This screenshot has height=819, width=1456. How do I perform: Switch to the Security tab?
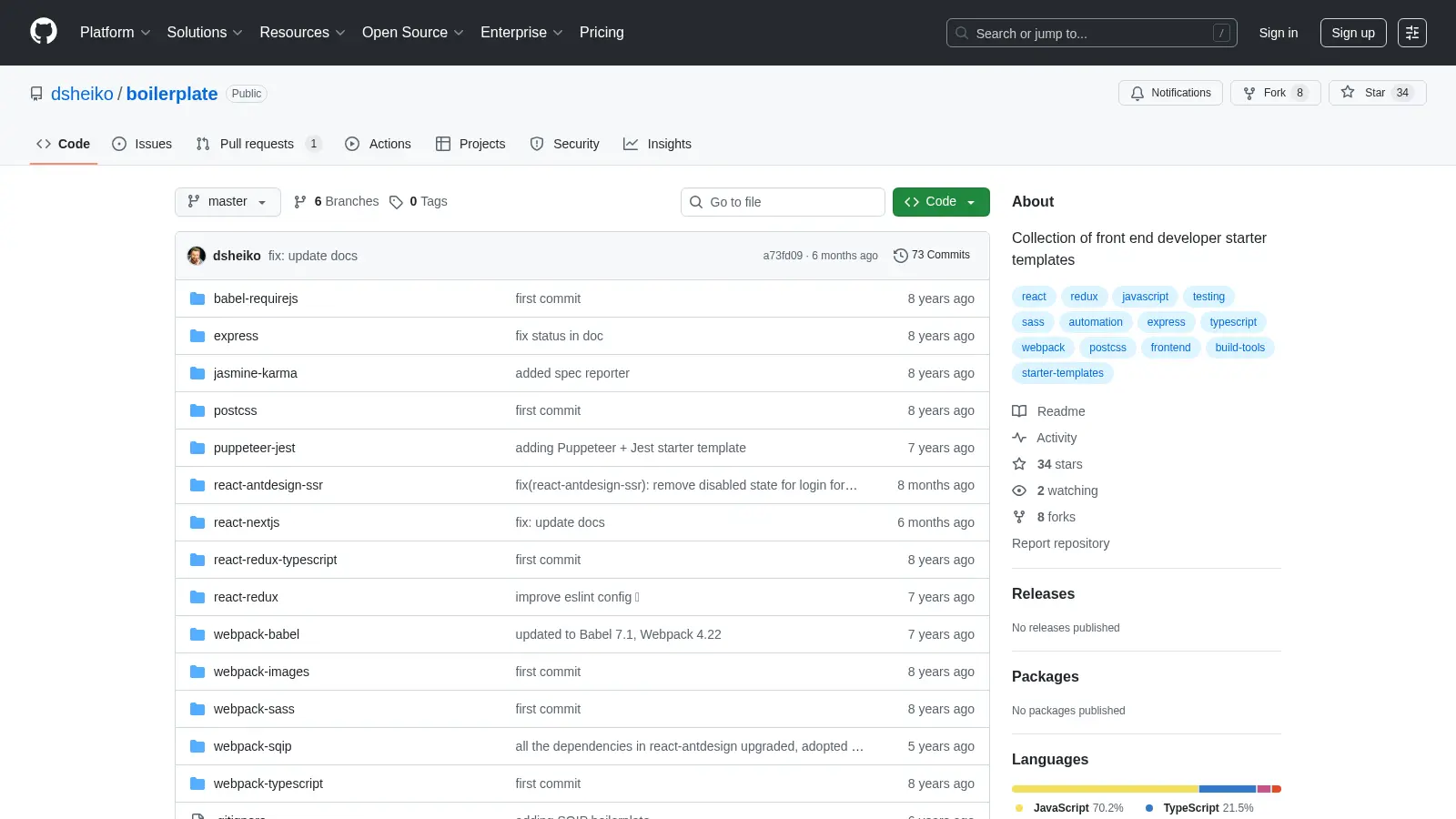[564, 144]
